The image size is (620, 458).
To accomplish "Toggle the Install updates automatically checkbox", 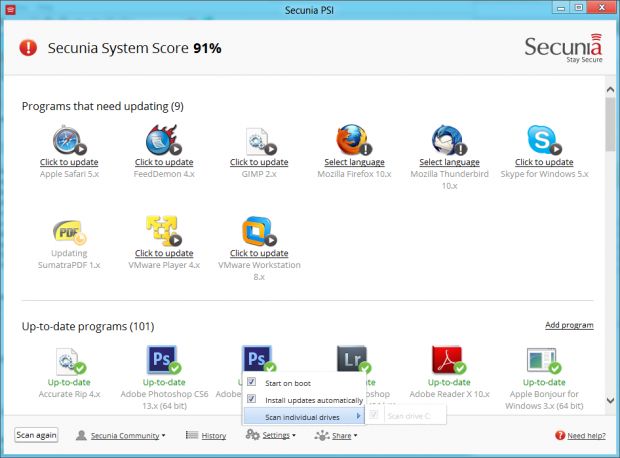I will pyautogui.click(x=251, y=399).
